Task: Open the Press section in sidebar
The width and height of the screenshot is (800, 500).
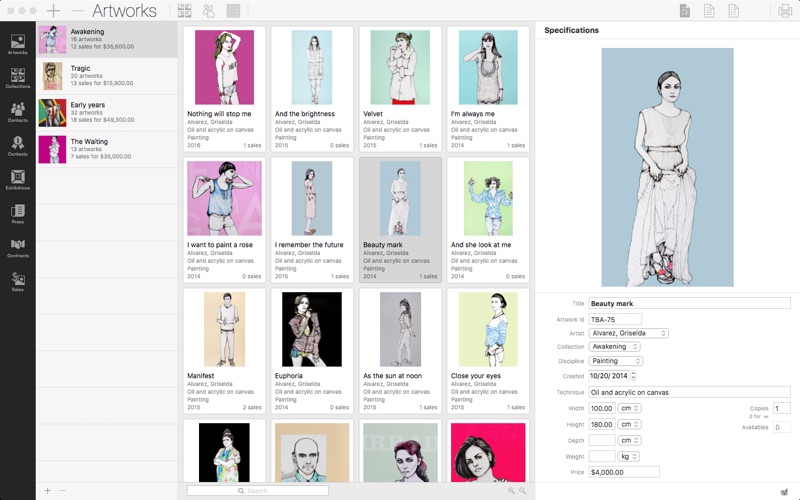Action: point(18,214)
